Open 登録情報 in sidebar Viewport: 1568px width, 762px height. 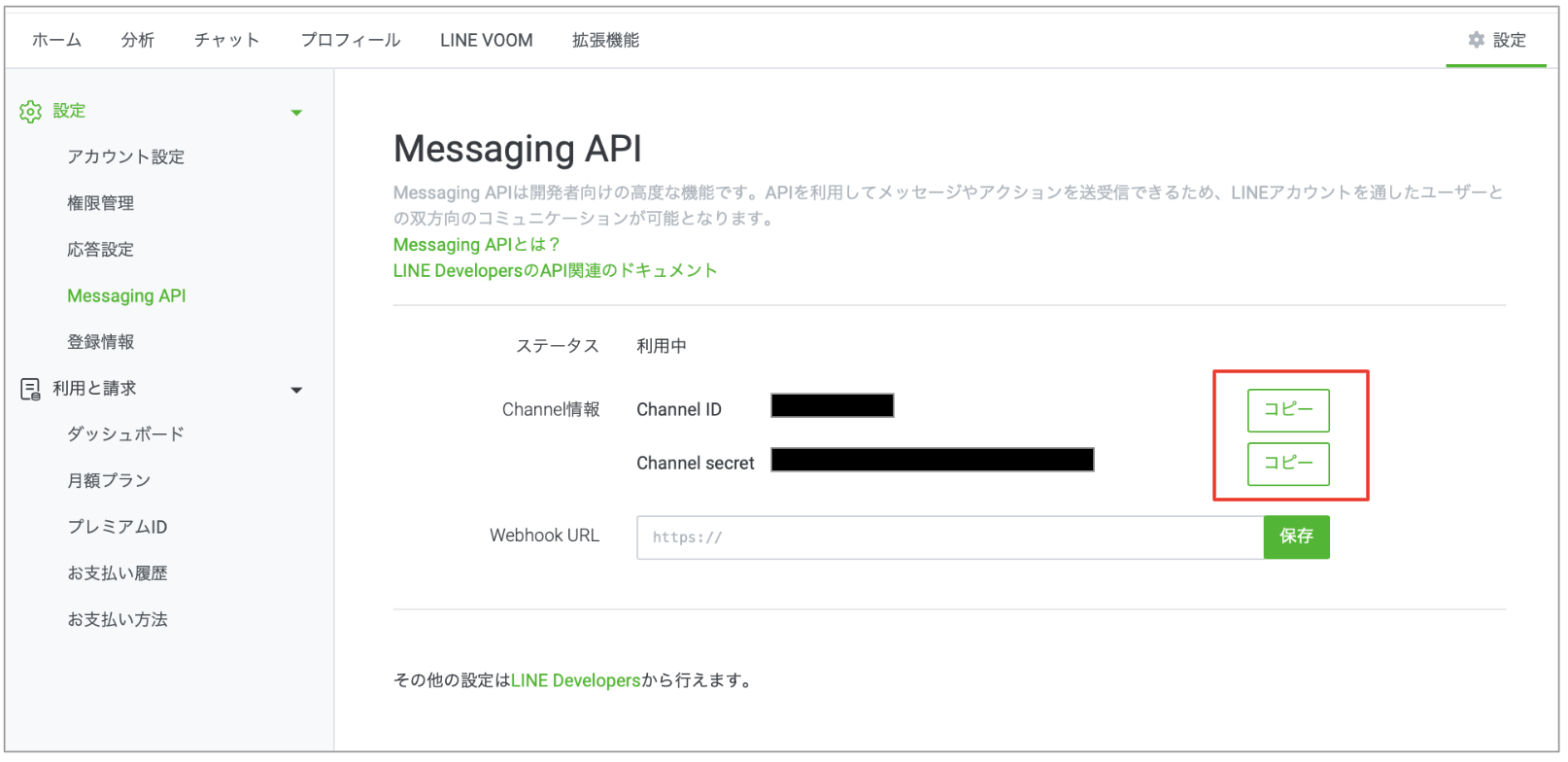point(101,342)
